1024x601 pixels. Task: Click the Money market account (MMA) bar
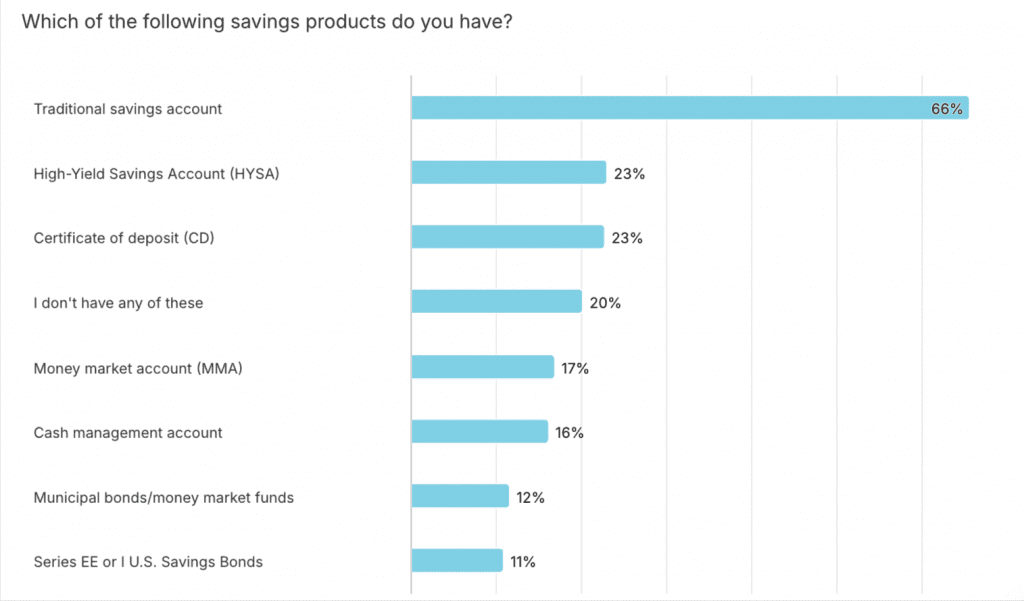coord(482,367)
